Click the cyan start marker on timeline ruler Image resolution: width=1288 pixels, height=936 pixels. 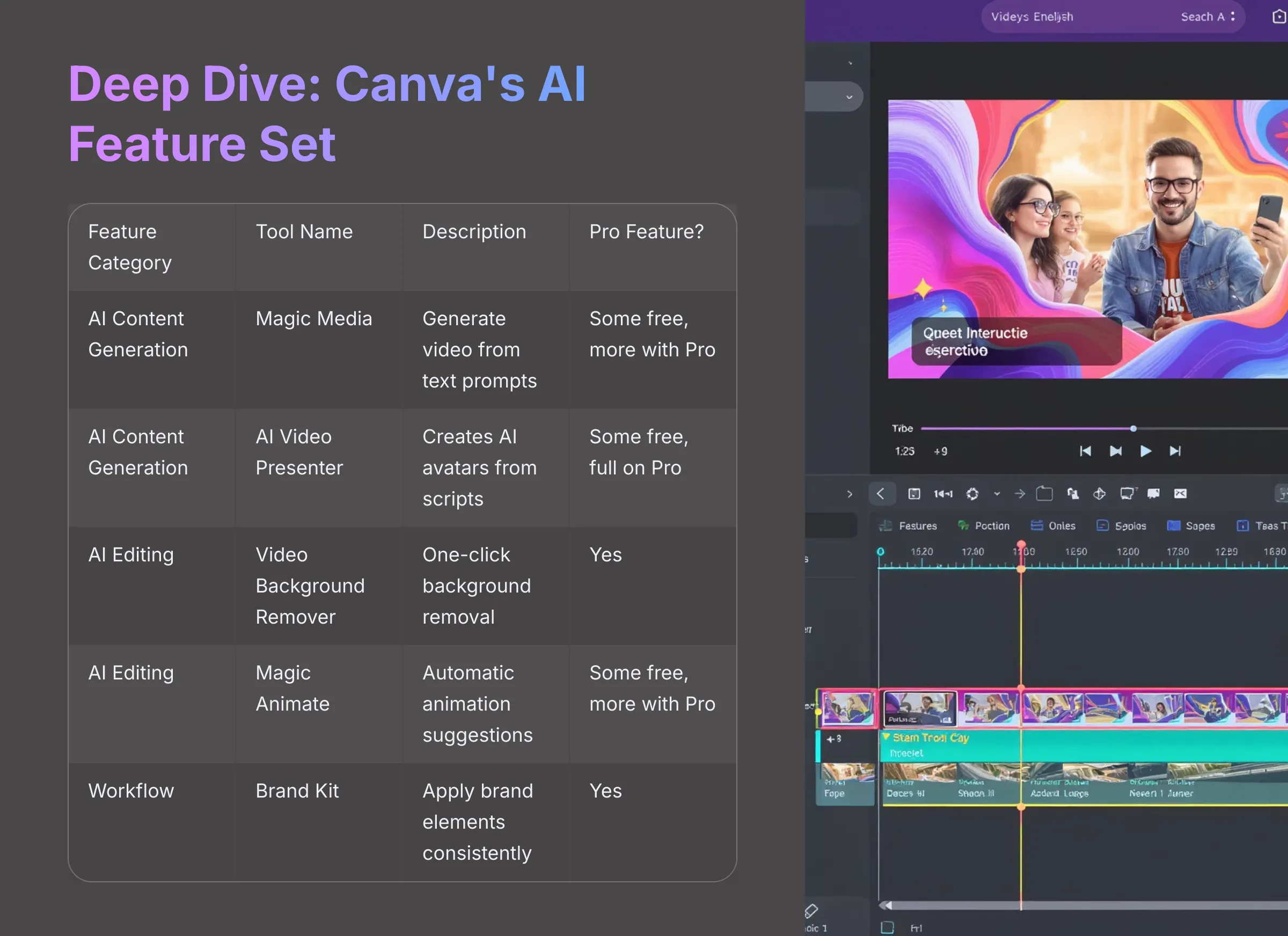880,552
